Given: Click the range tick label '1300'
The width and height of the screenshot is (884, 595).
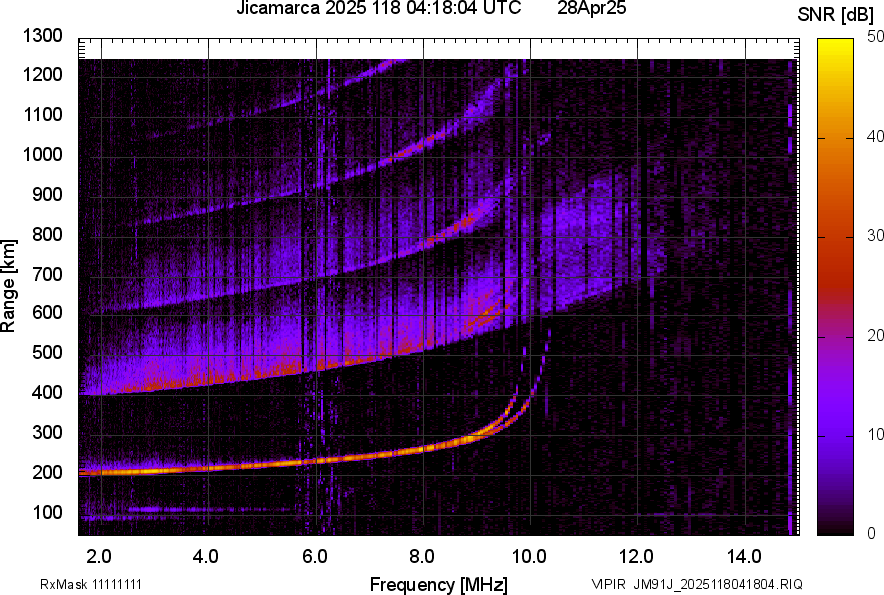Looking at the screenshot, I should 43,36.
